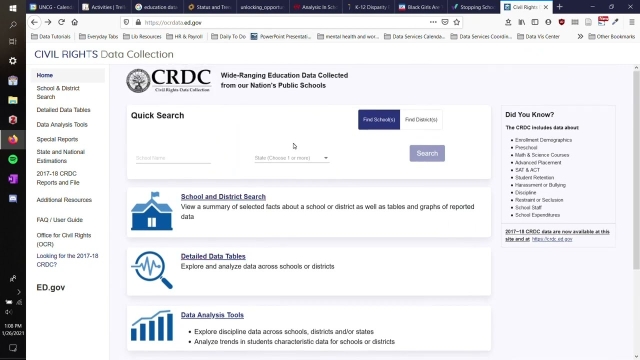This screenshot has width=640, height=360.
Task: Switch to Black Girls Are tab
Action: (421, 7)
